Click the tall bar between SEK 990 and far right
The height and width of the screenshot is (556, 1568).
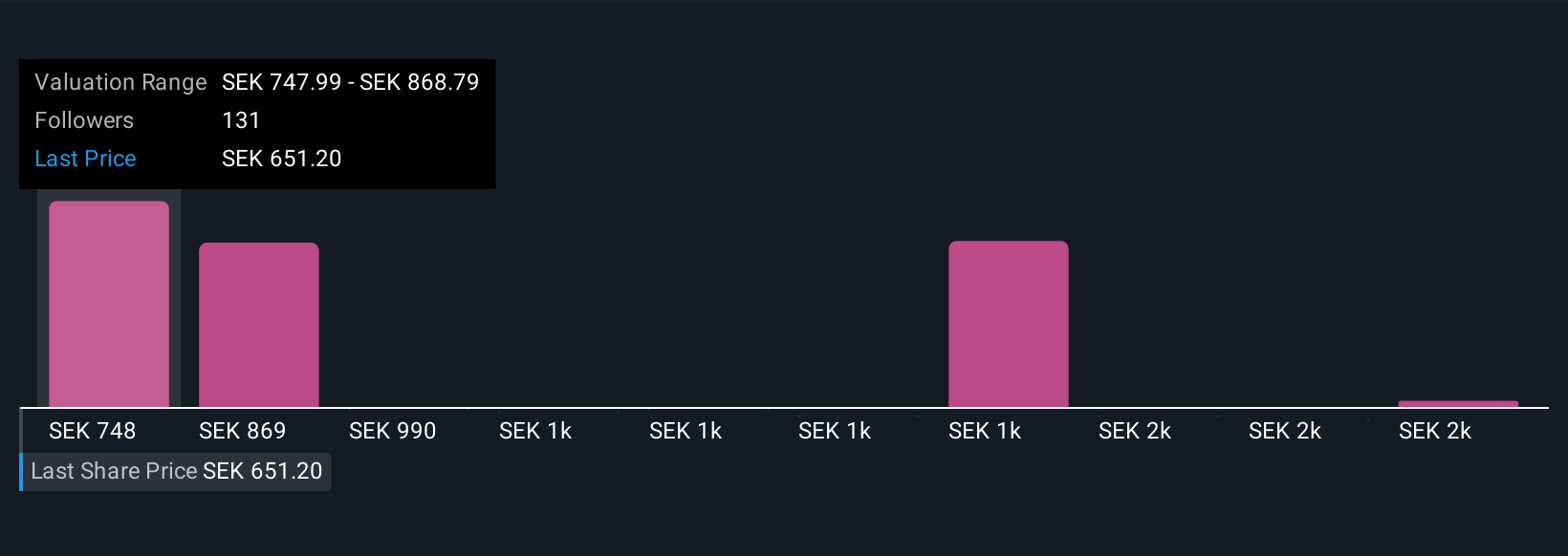(x=1009, y=324)
